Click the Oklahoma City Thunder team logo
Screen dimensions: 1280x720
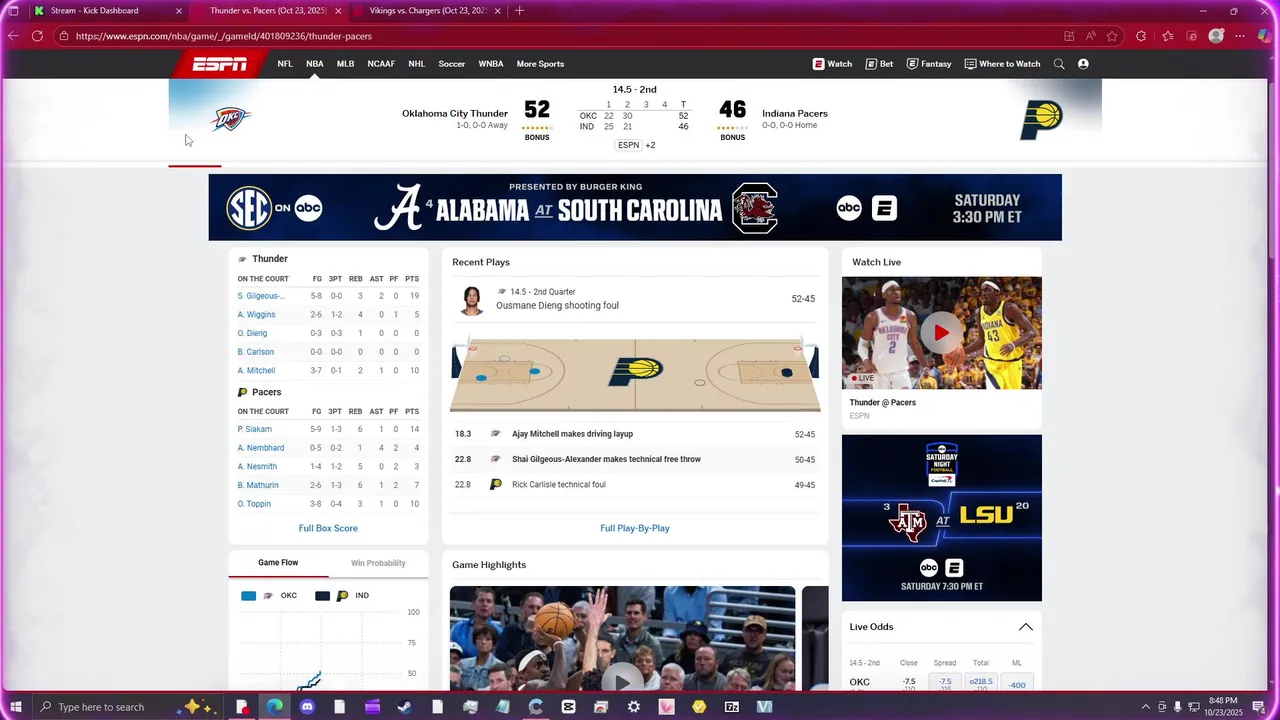pos(230,119)
